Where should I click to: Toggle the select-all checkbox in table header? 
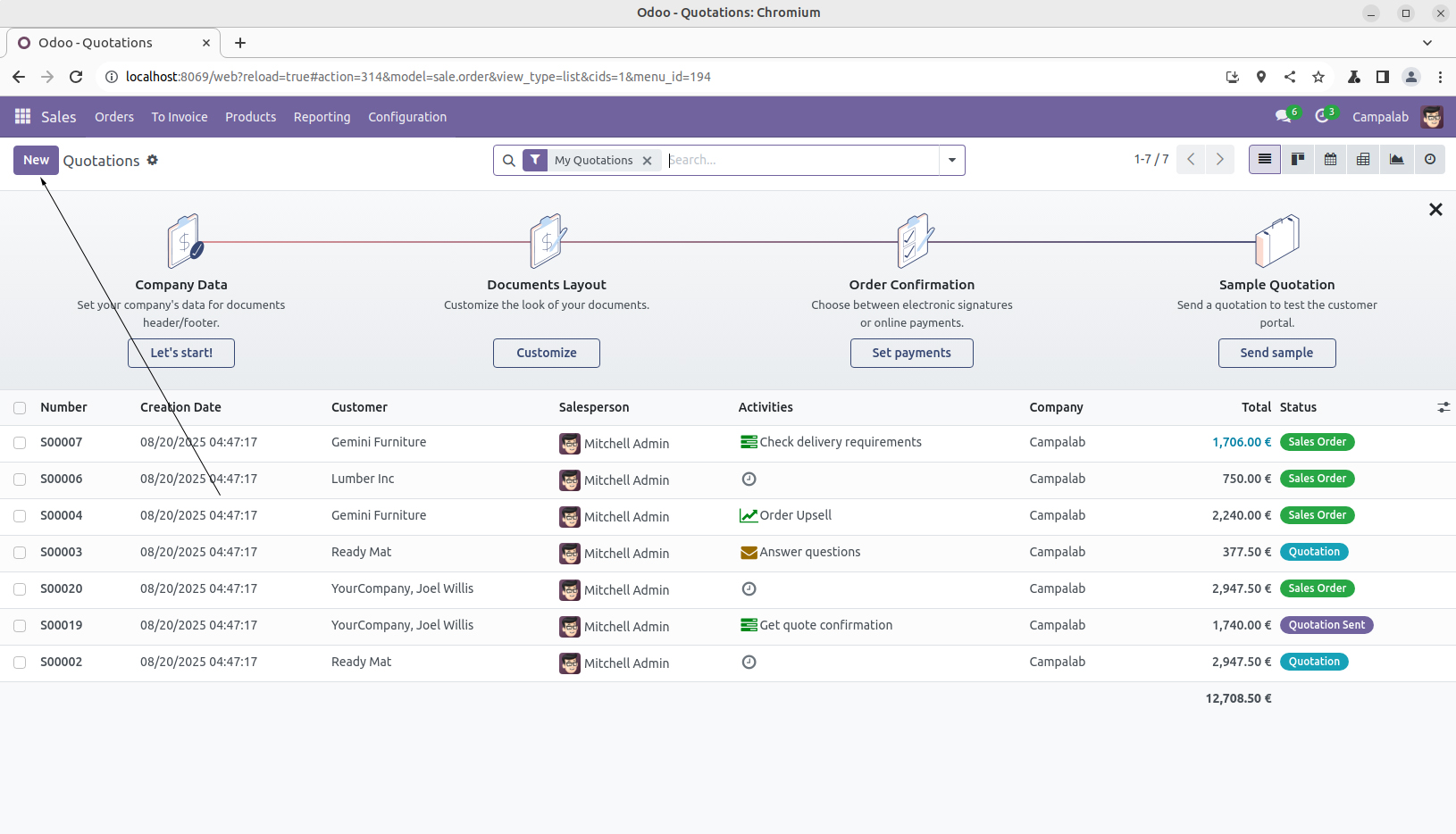coord(20,408)
